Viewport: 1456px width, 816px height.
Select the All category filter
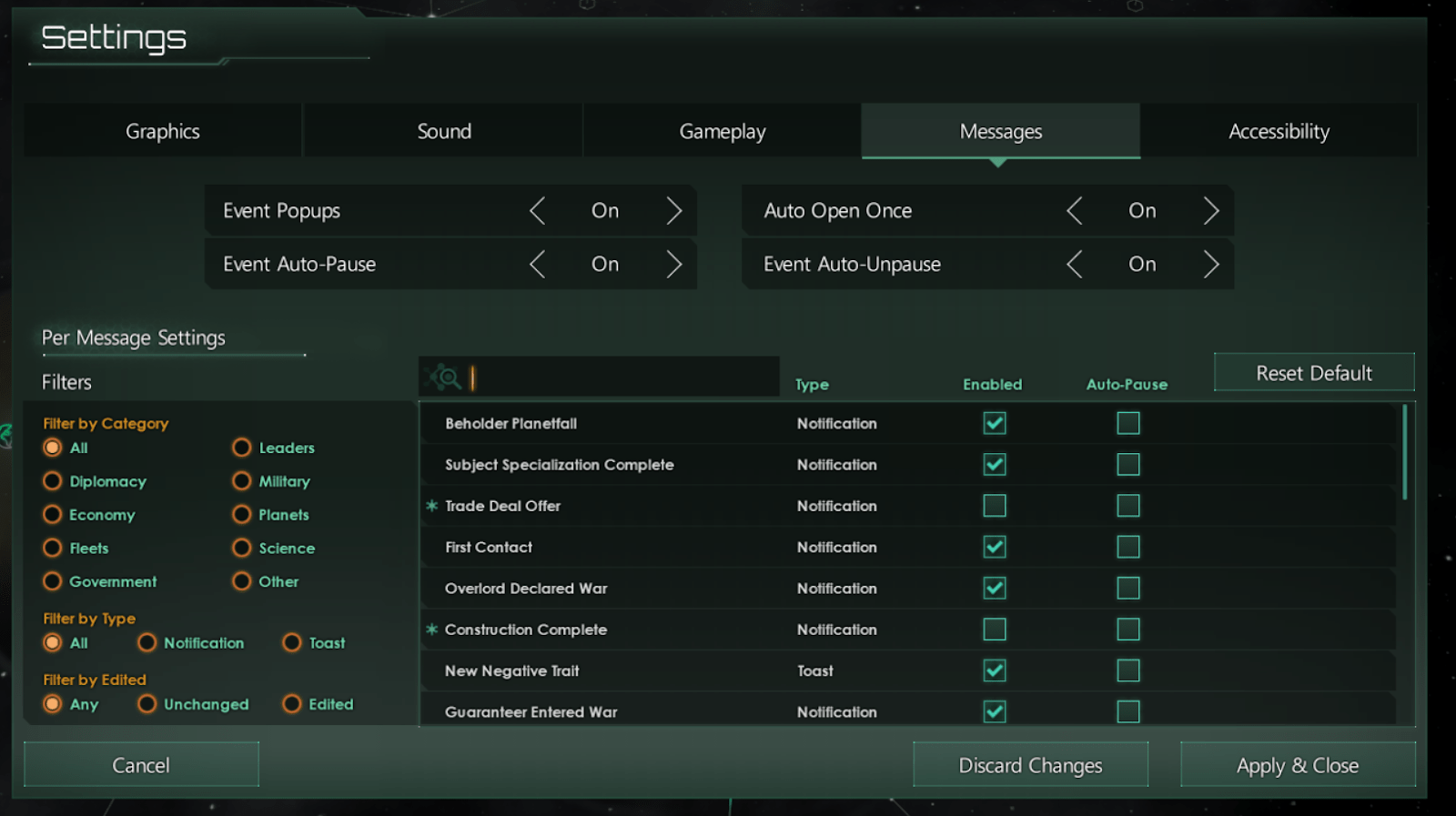point(53,448)
